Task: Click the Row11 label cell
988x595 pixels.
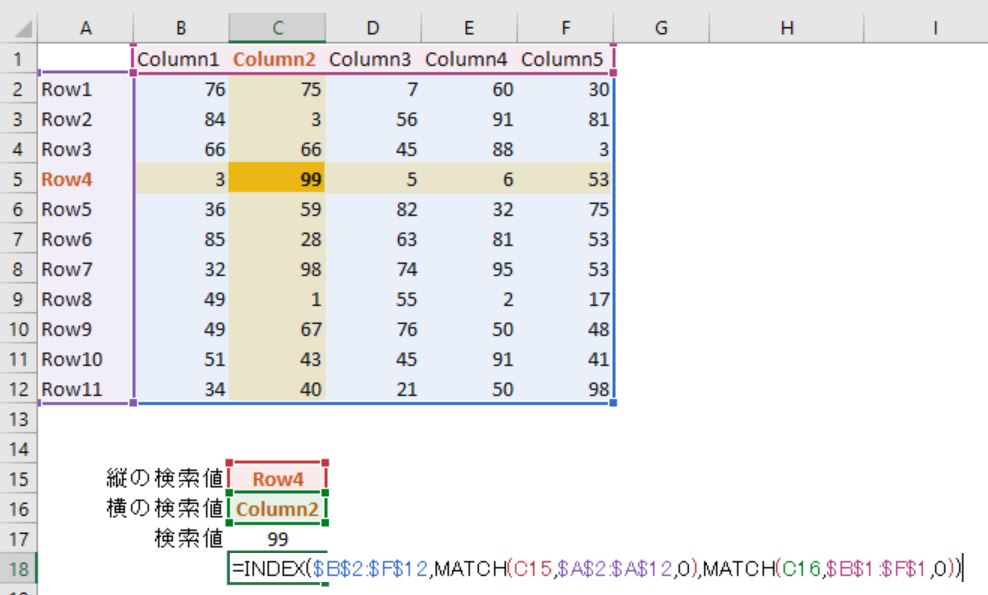Action: click(86, 389)
